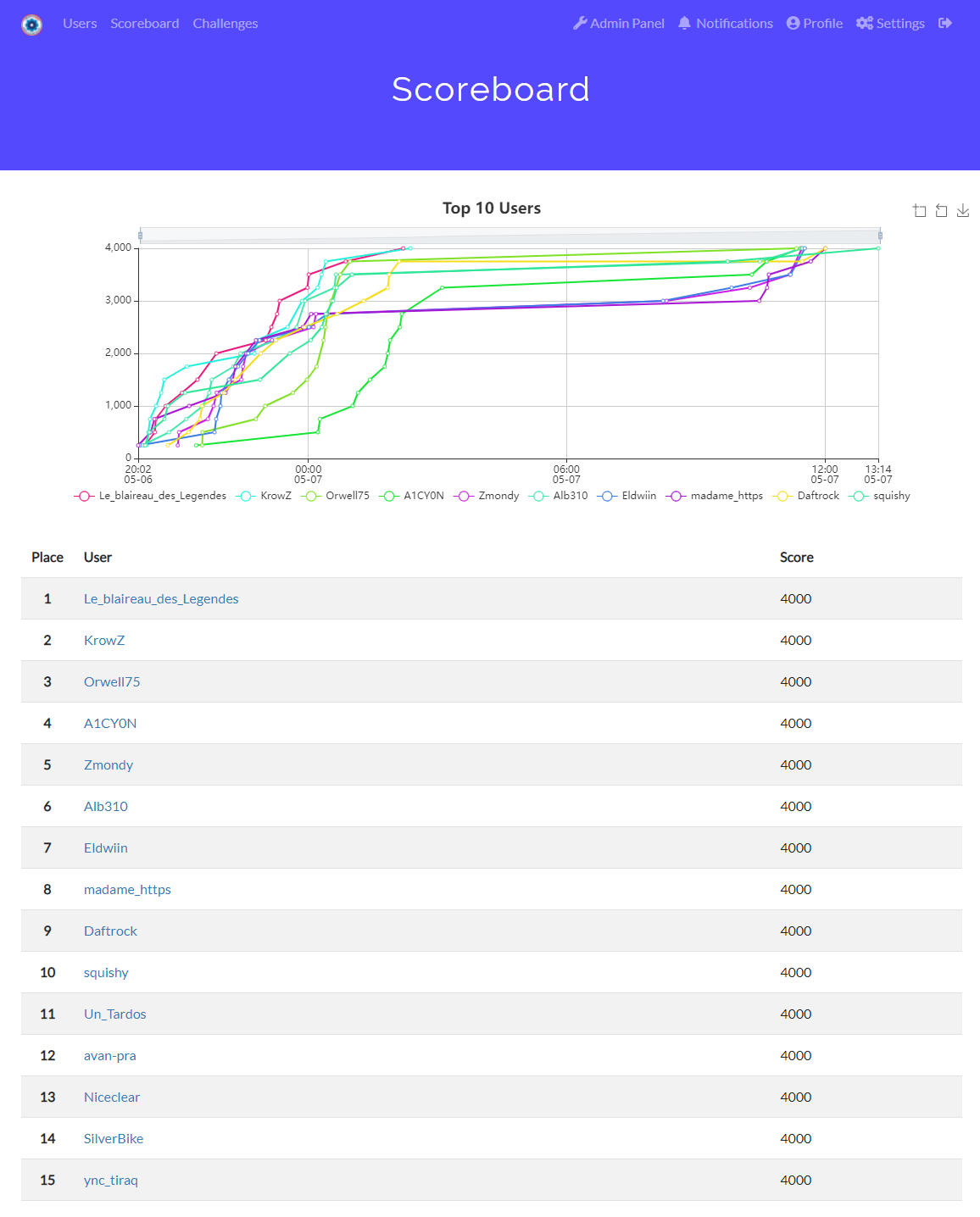The width and height of the screenshot is (980, 1217).
Task: Click the 4000 score in Un_Tardos row
Action: point(796,1014)
